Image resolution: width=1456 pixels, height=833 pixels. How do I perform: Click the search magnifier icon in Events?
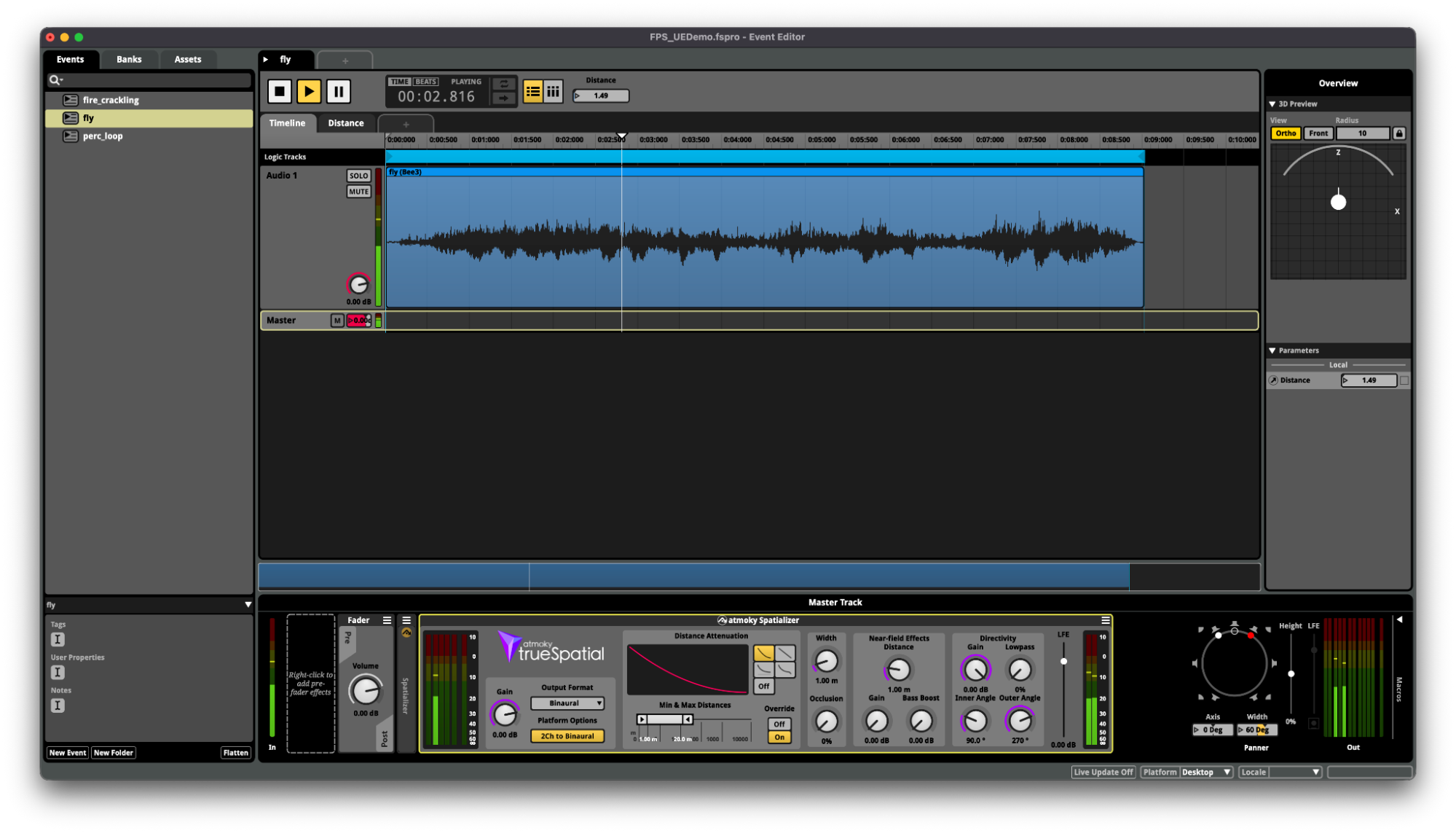pos(55,80)
